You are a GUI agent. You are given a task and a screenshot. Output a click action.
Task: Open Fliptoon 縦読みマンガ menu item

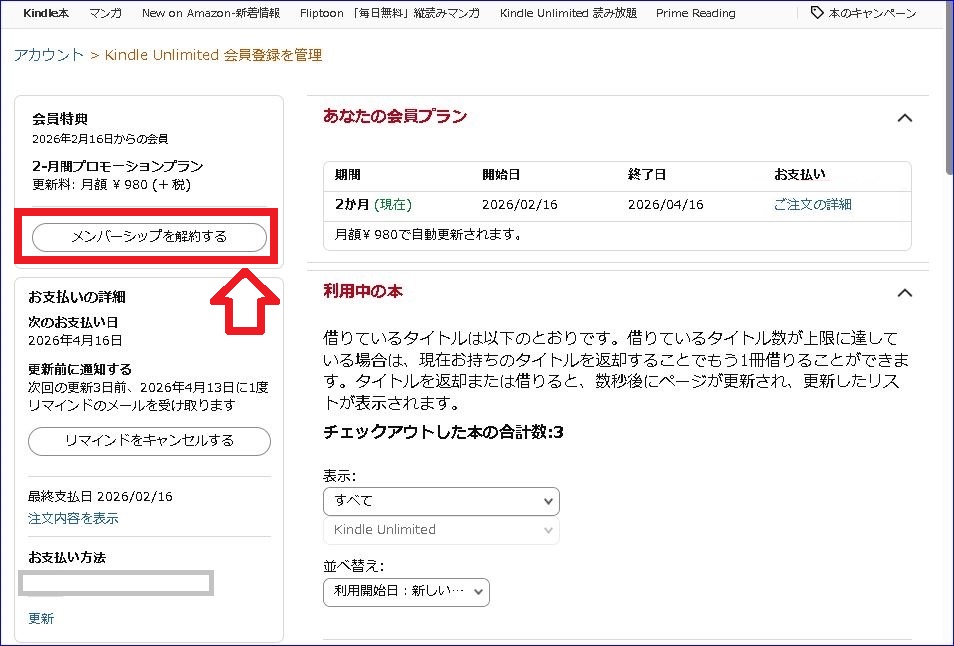pyautogui.click(x=389, y=13)
